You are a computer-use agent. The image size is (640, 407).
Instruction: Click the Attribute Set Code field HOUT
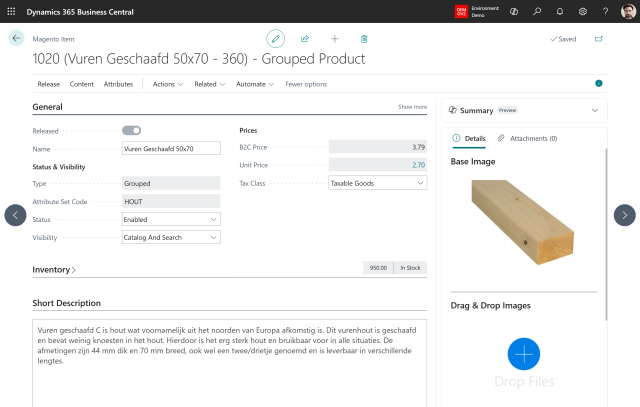pyautogui.click(x=171, y=201)
